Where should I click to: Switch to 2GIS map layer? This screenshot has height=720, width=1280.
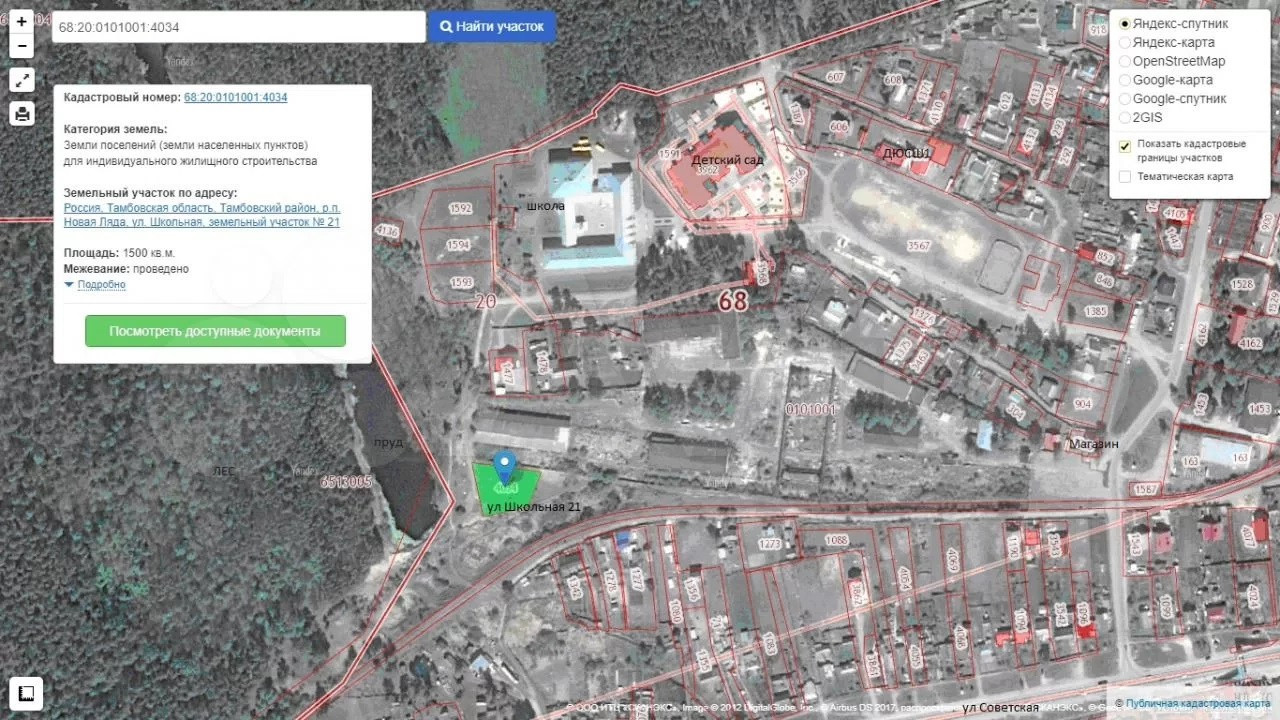[x=1125, y=117]
